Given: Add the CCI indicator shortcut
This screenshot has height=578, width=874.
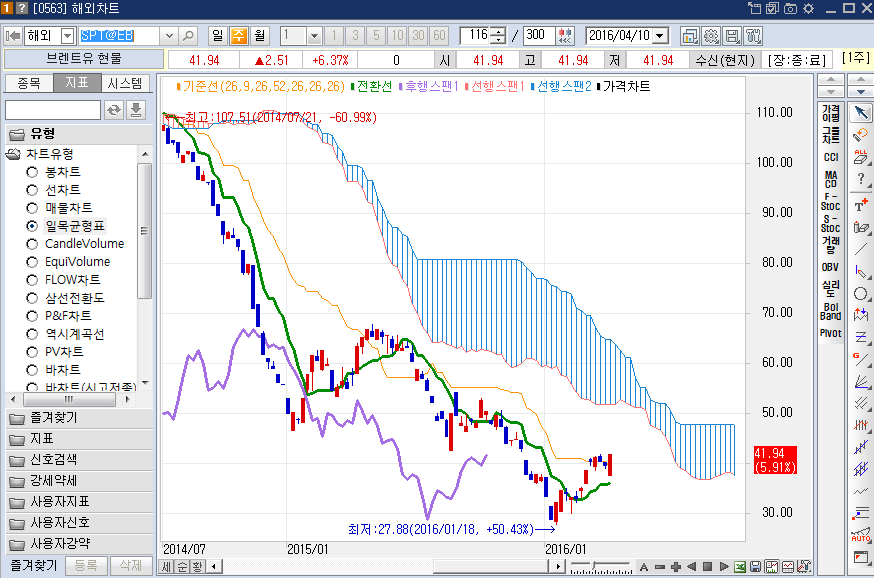Looking at the screenshot, I should [830, 157].
